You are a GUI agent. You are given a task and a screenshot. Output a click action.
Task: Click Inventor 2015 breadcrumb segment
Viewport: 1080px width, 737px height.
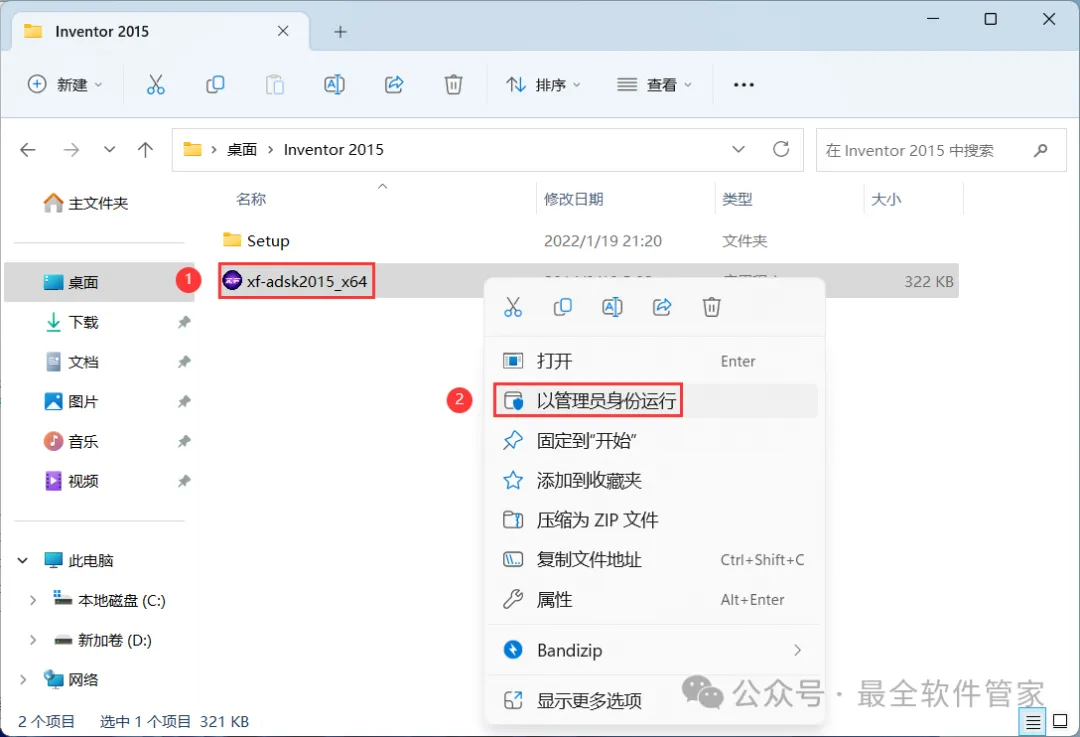333,149
